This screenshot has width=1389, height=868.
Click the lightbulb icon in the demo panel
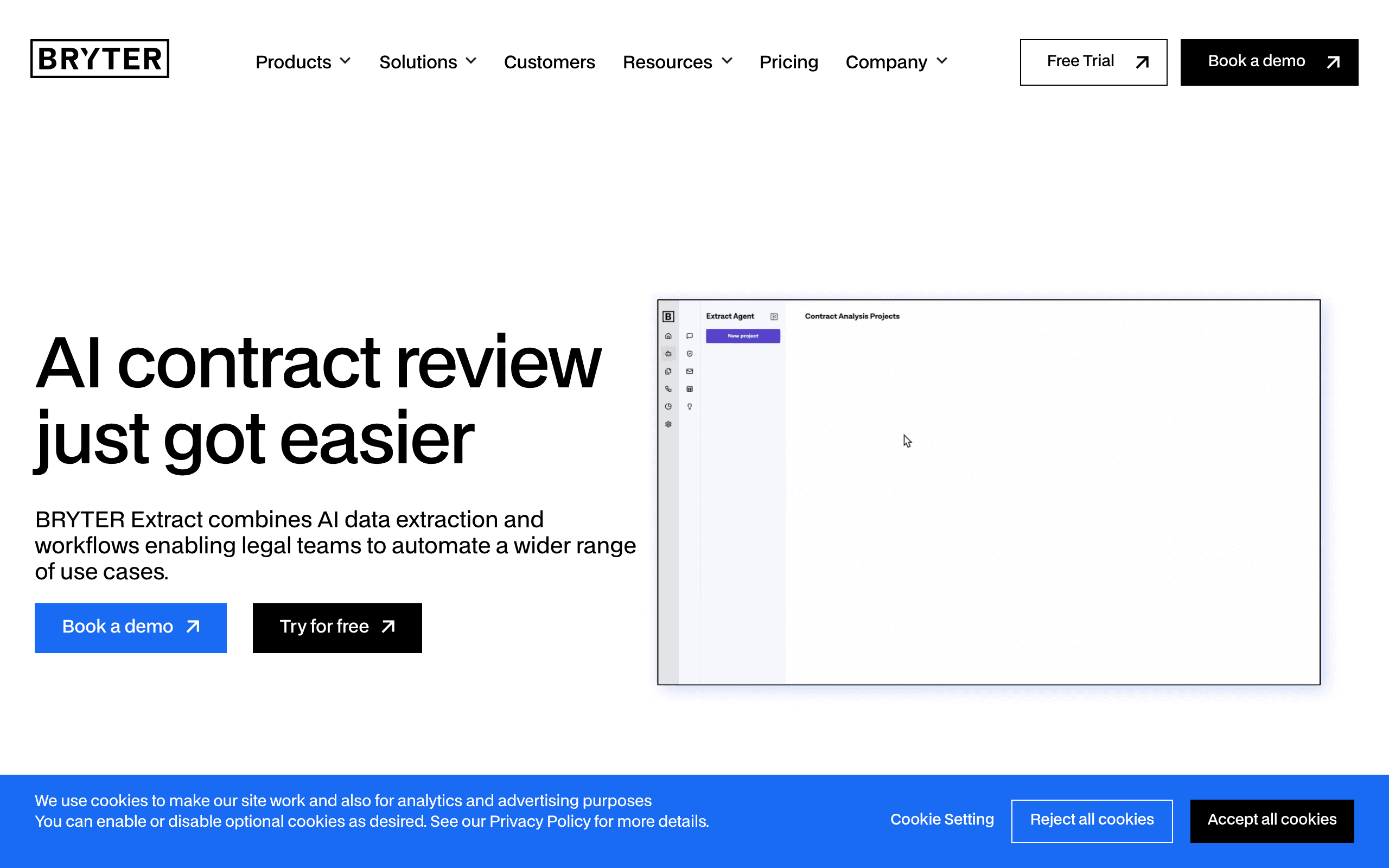coord(689,406)
